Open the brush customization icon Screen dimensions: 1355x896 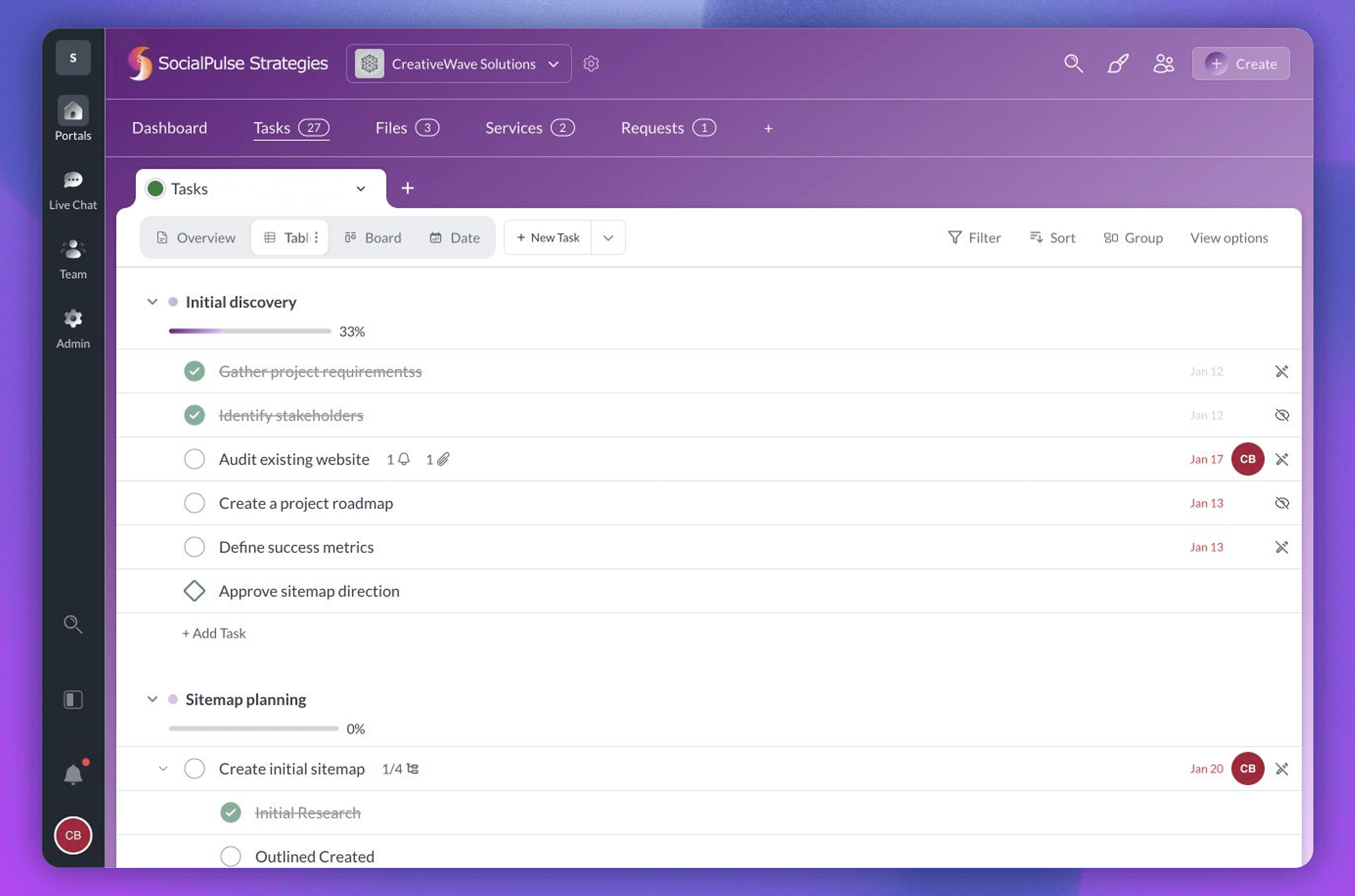coord(1118,64)
